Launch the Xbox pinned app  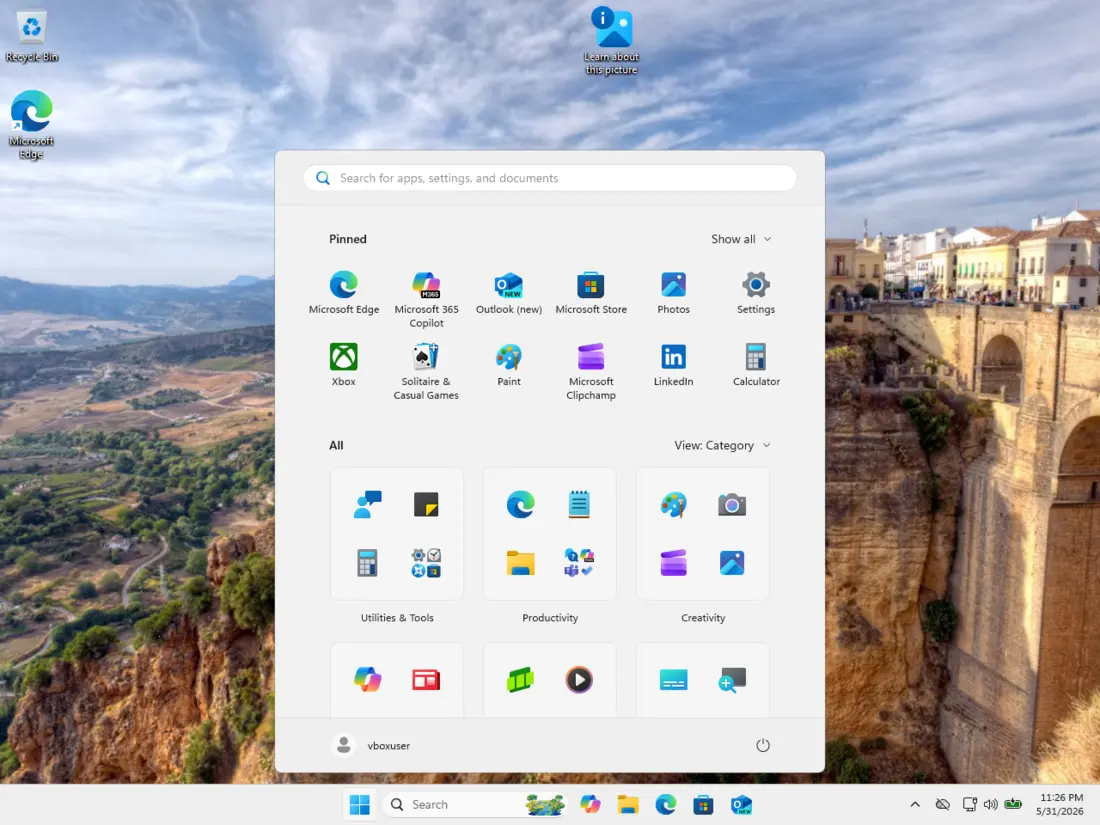pos(344,365)
